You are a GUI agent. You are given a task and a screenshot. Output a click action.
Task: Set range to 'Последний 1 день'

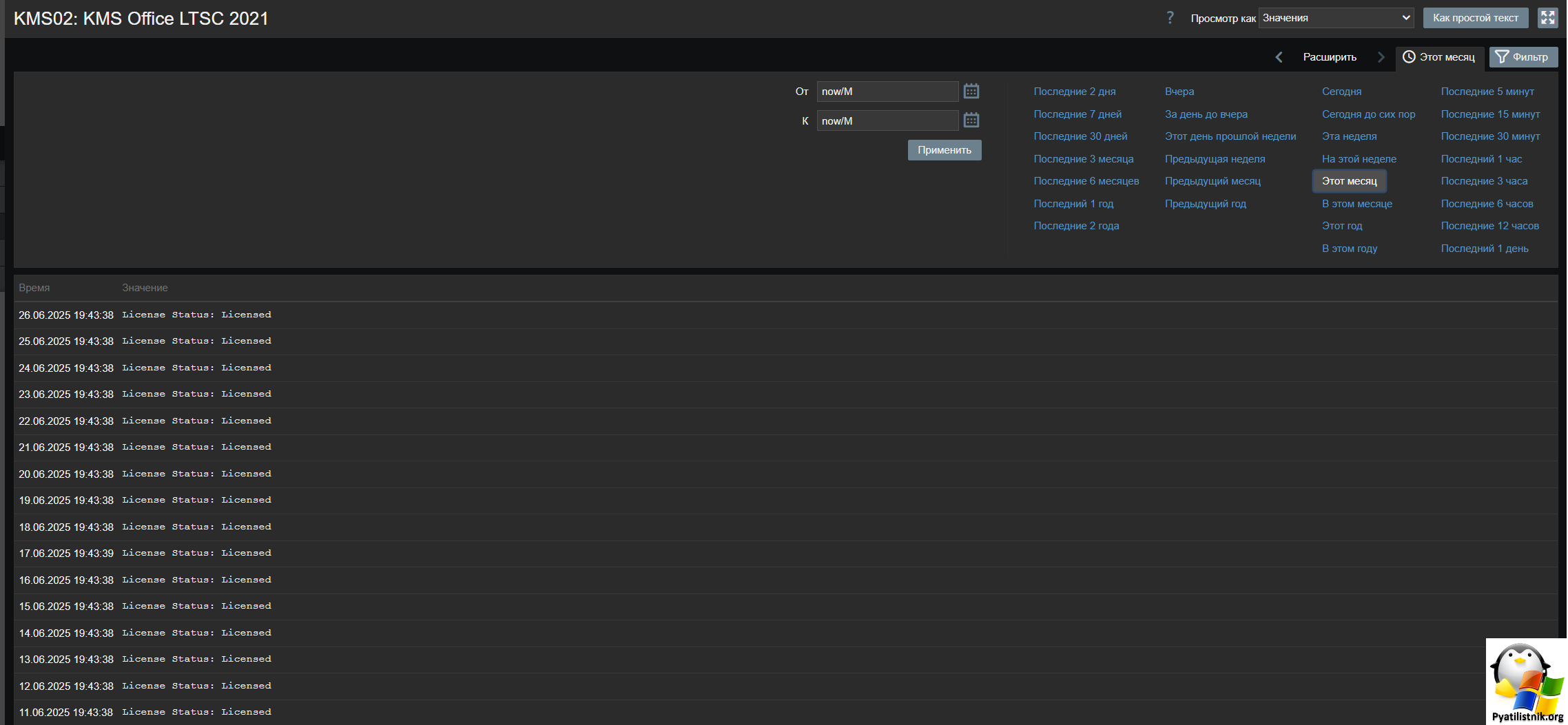click(x=1485, y=249)
